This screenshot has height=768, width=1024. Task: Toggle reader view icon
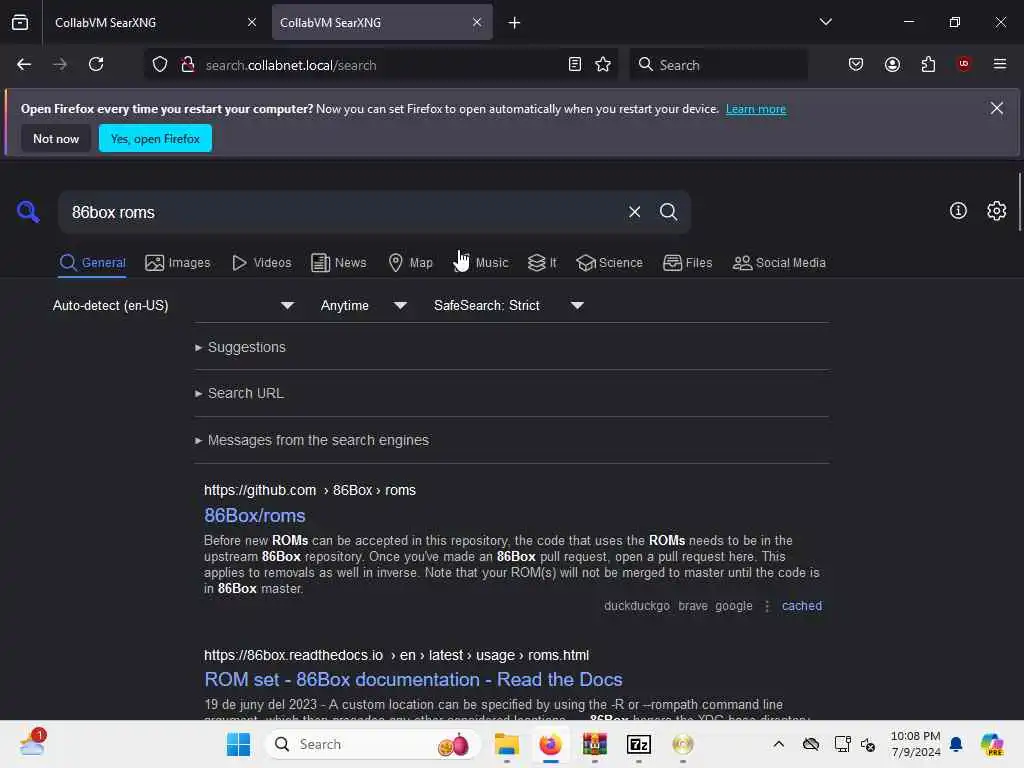click(x=575, y=64)
